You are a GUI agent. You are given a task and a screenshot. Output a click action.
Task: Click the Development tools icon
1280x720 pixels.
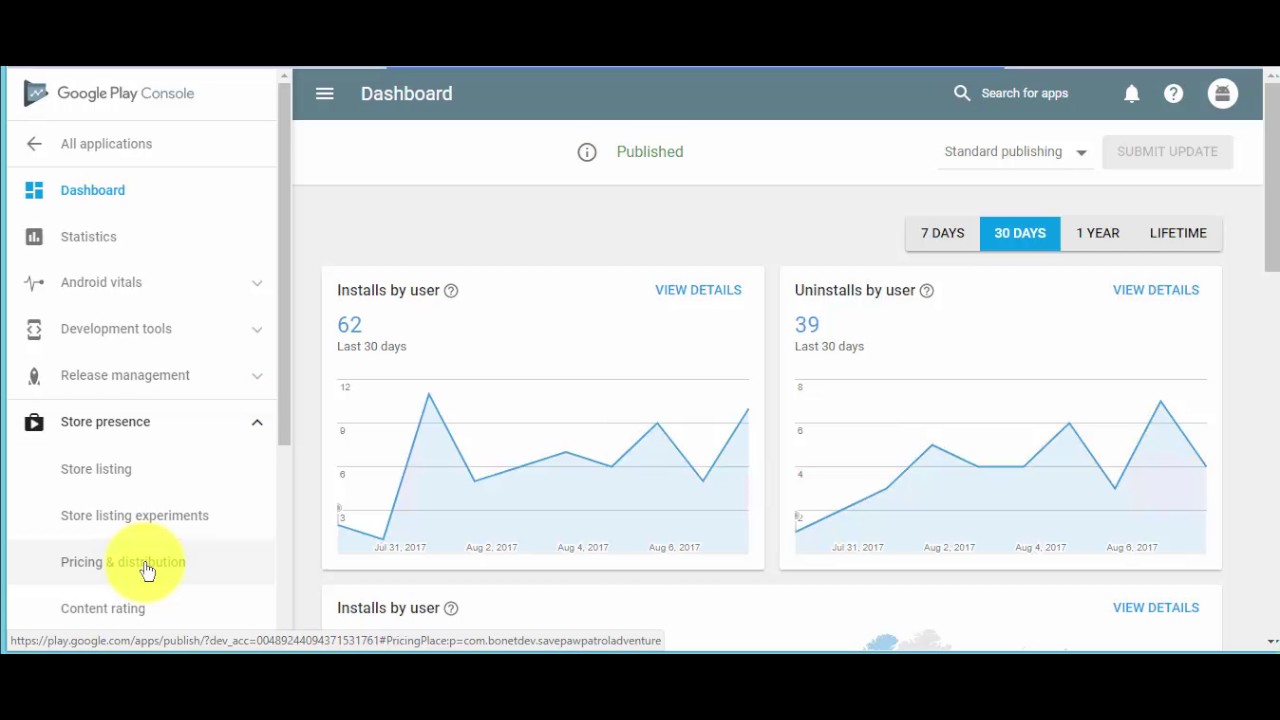tap(34, 329)
